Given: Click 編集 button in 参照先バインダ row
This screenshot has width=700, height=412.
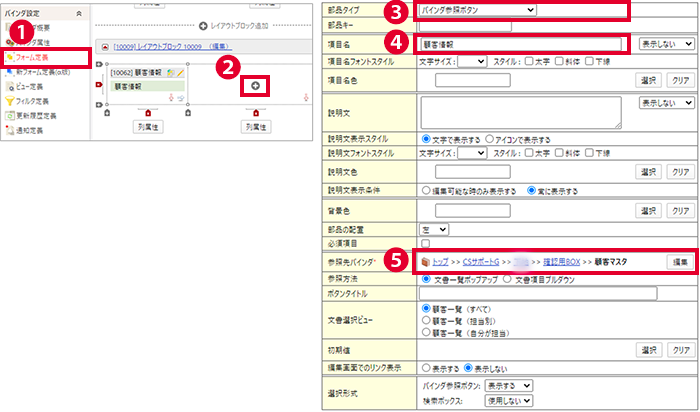Looking at the screenshot, I should coord(680,262).
